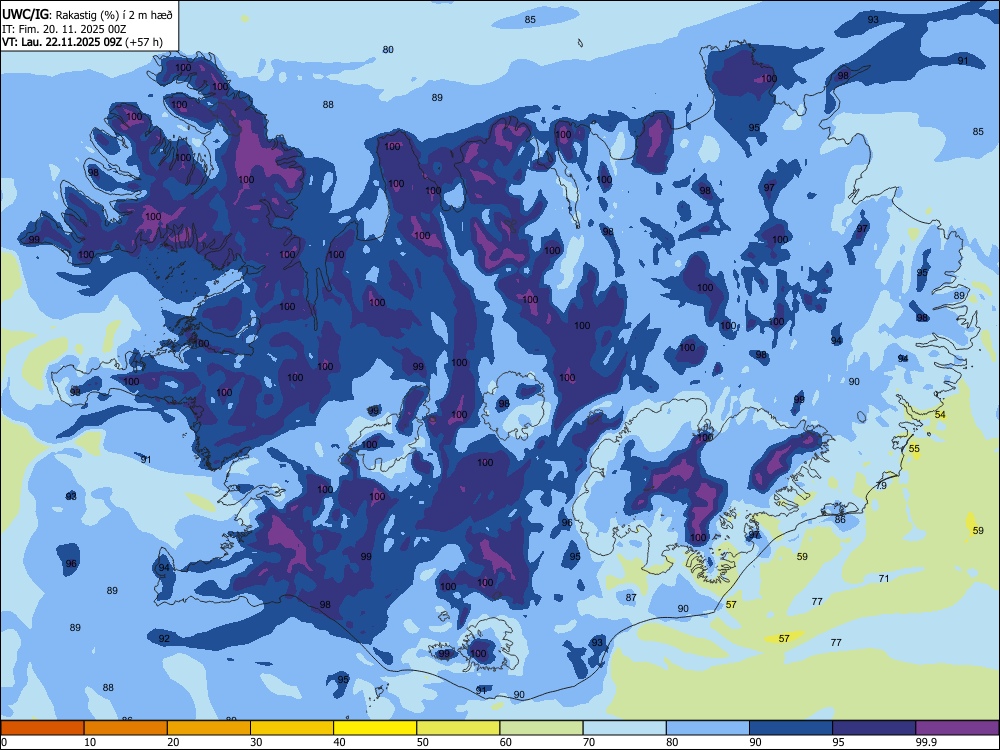This screenshot has height=750, width=1000.
Task: Pick the pale yellow 50–60 legend swatch
Action: point(458,728)
